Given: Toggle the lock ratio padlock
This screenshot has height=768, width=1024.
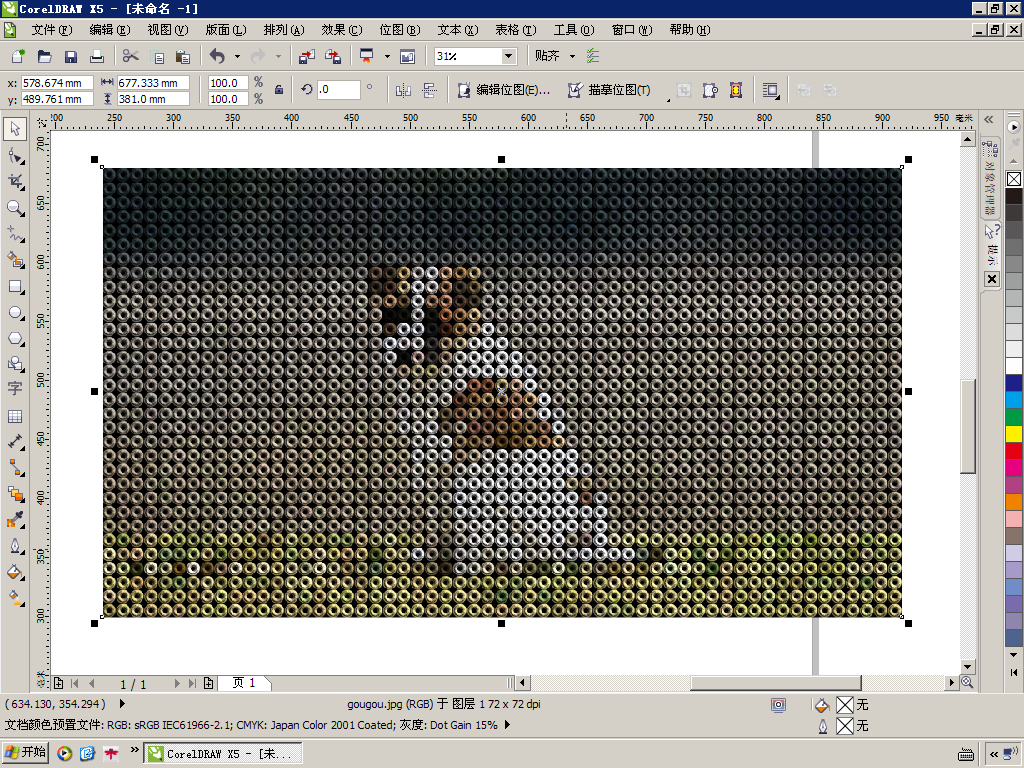Looking at the screenshot, I should pyautogui.click(x=279, y=90).
